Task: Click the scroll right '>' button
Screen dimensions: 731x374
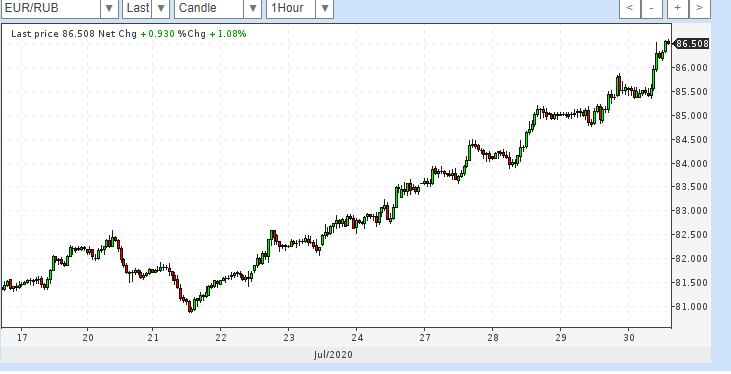Action: [699, 8]
